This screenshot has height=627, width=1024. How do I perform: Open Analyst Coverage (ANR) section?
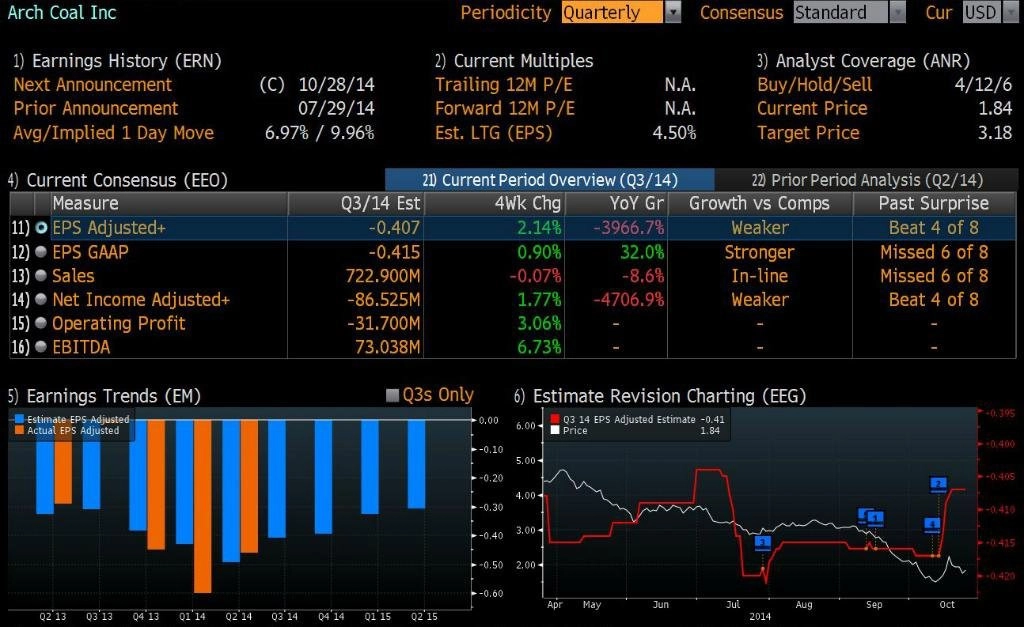click(x=863, y=61)
